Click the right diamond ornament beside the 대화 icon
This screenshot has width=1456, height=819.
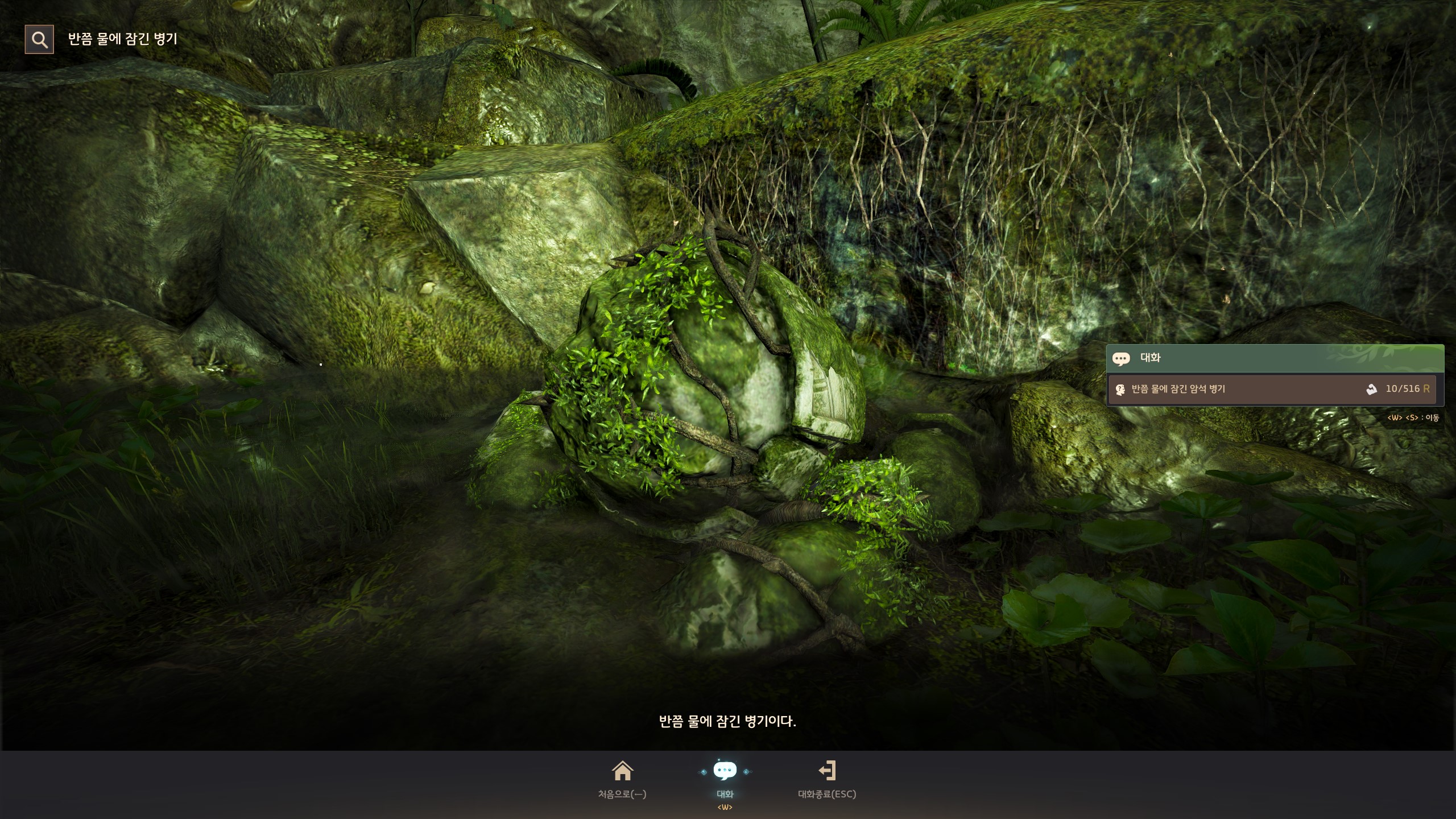point(746,772)
